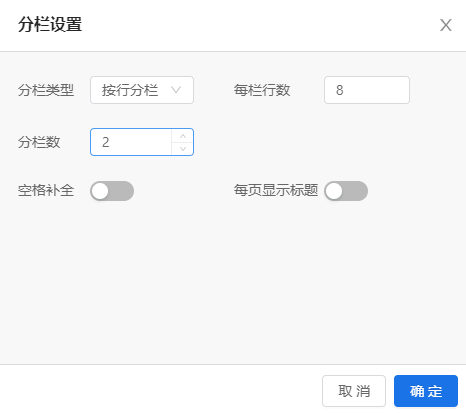Close the 分栏设置 dialog with X icon

[x=446, y=25]
